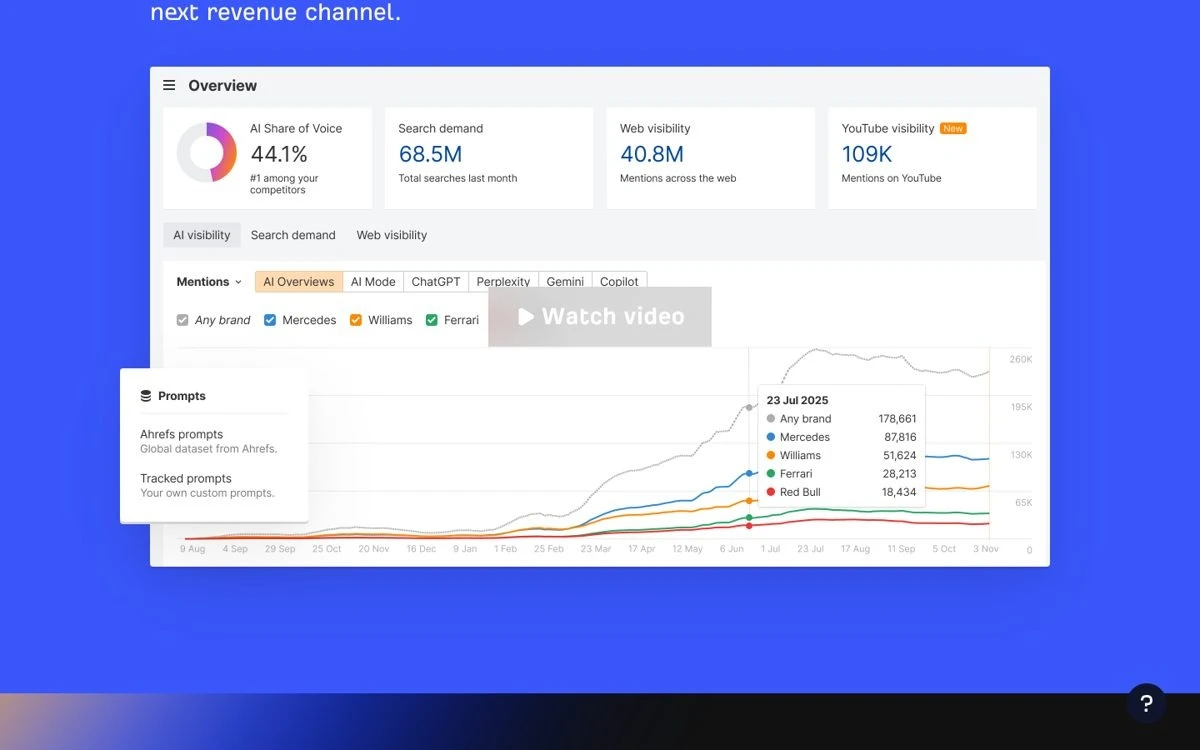Viewport: 1200px width, 750px height.
Task: Click the Prompts stack icon
Action: [146, 396]
